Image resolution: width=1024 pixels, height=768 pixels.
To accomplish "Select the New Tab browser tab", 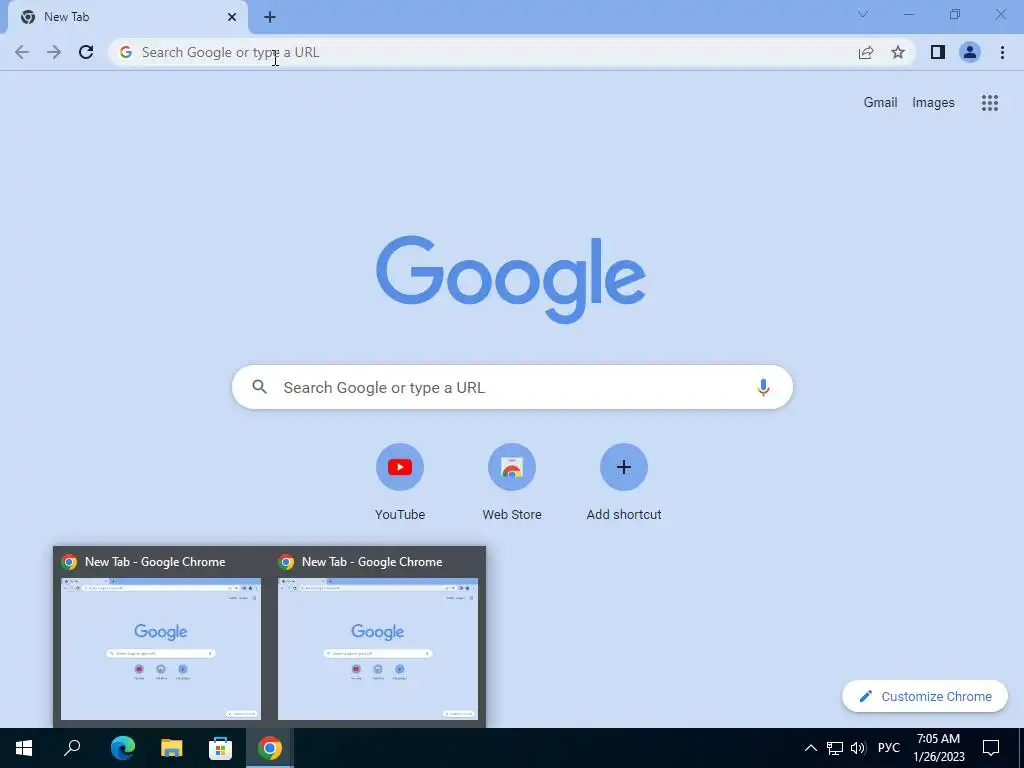I will (x=128, y=17).
